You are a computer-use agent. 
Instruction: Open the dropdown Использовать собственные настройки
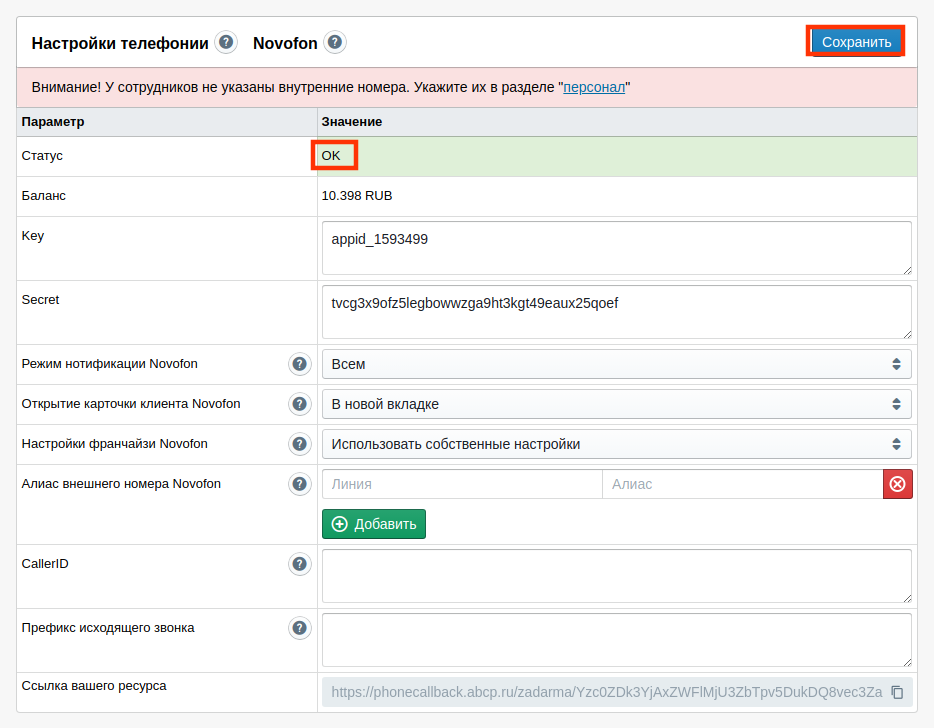click(x=617, y=444)
